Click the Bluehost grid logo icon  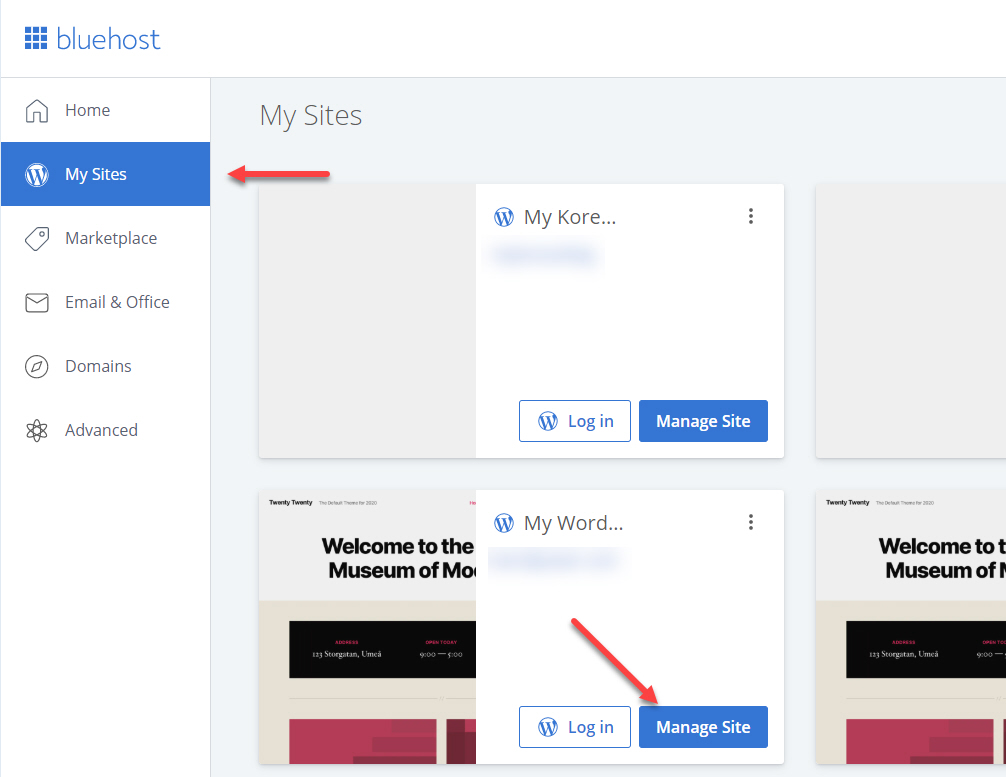36,38
